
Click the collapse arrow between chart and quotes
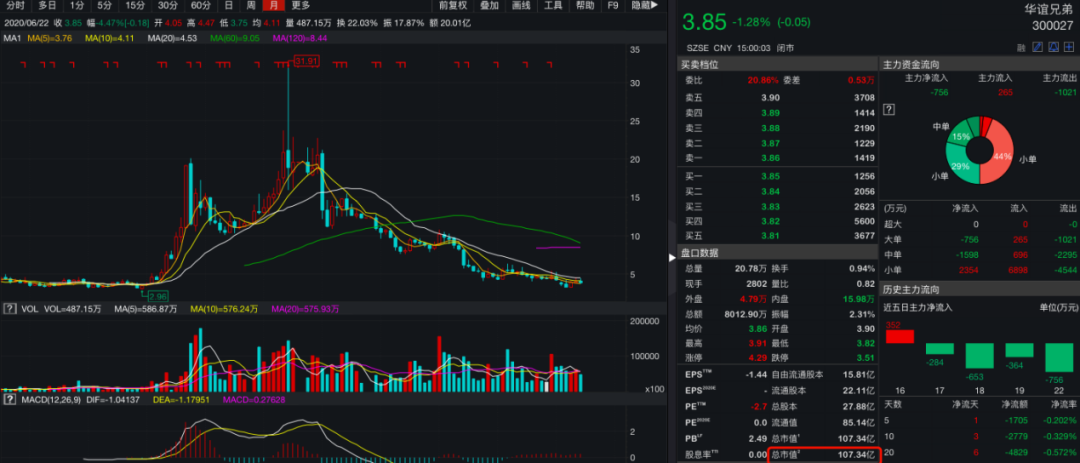click(671, 257)
